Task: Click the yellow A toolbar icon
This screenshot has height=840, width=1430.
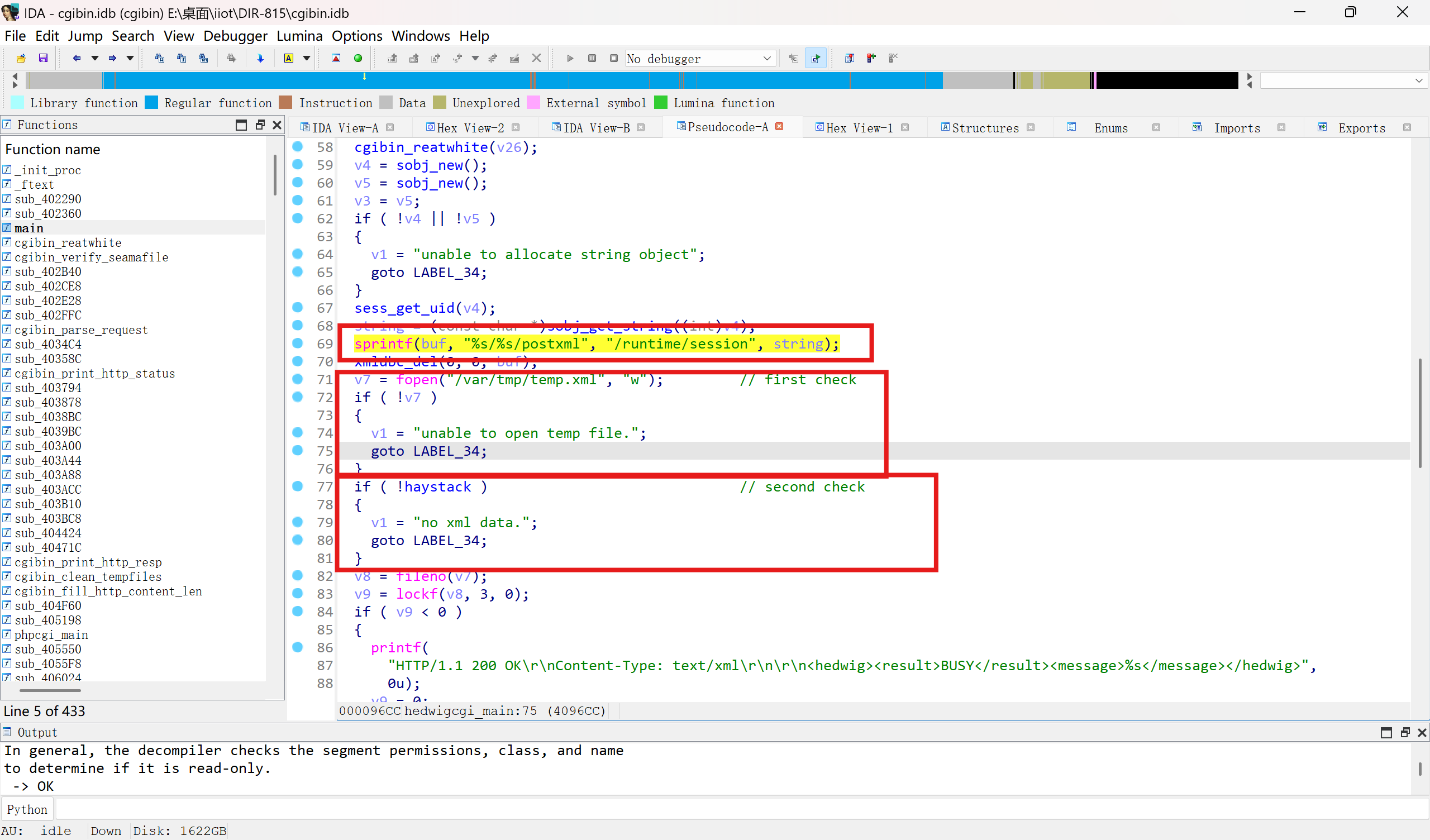Action: pos(289,58)
